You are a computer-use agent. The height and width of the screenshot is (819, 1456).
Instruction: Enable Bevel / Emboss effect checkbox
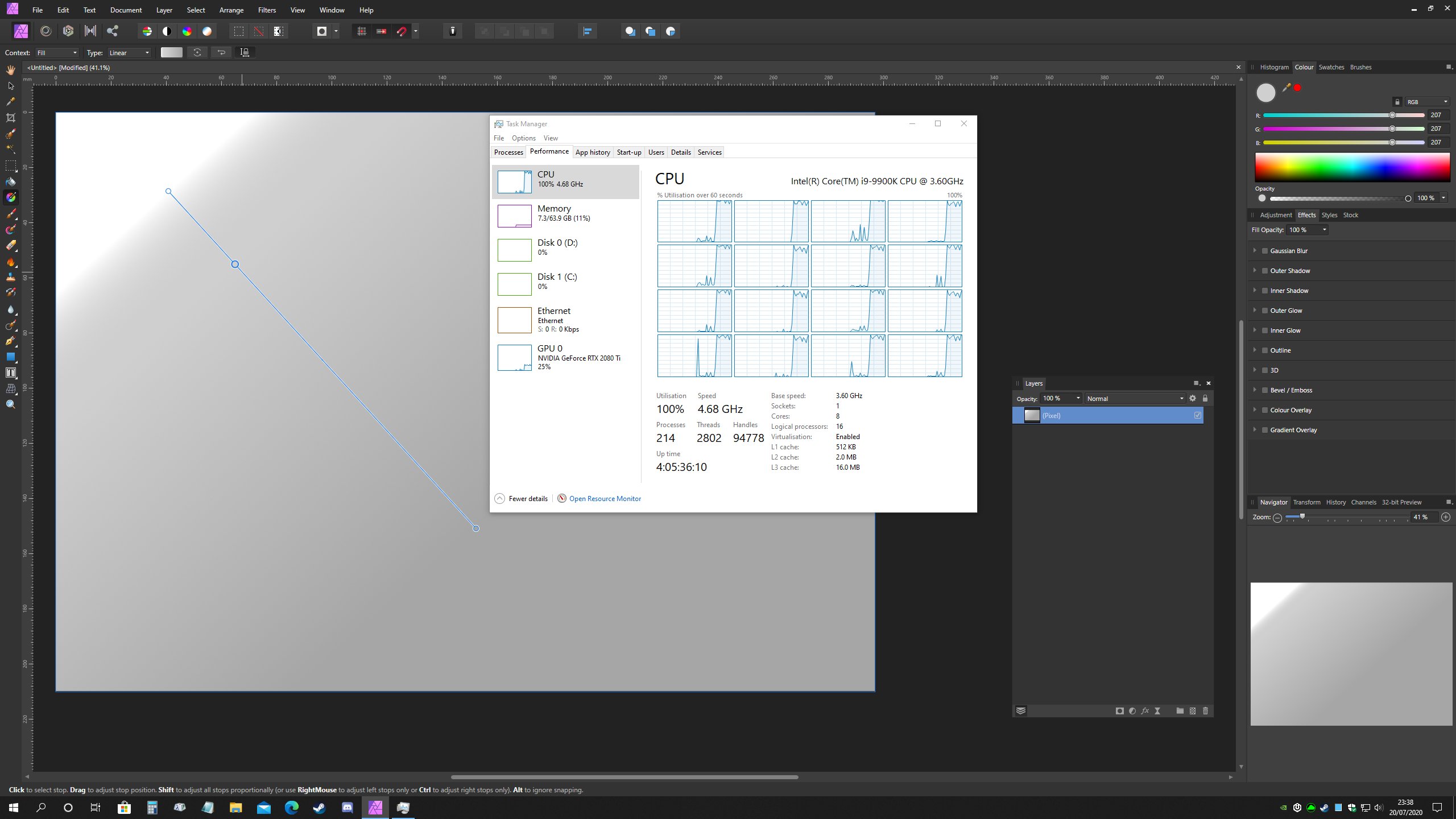[1265, 390]
